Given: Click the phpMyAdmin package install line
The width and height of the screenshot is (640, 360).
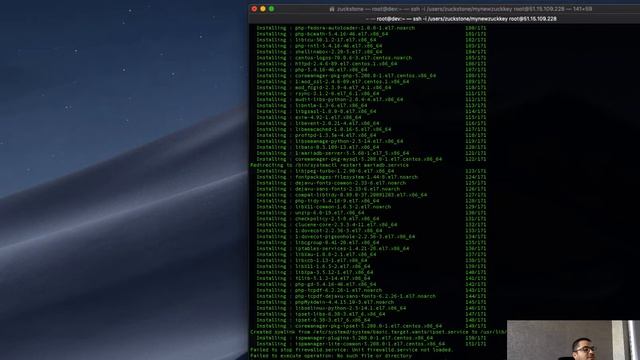Looking at the screenshot, I should coord(371,302).
